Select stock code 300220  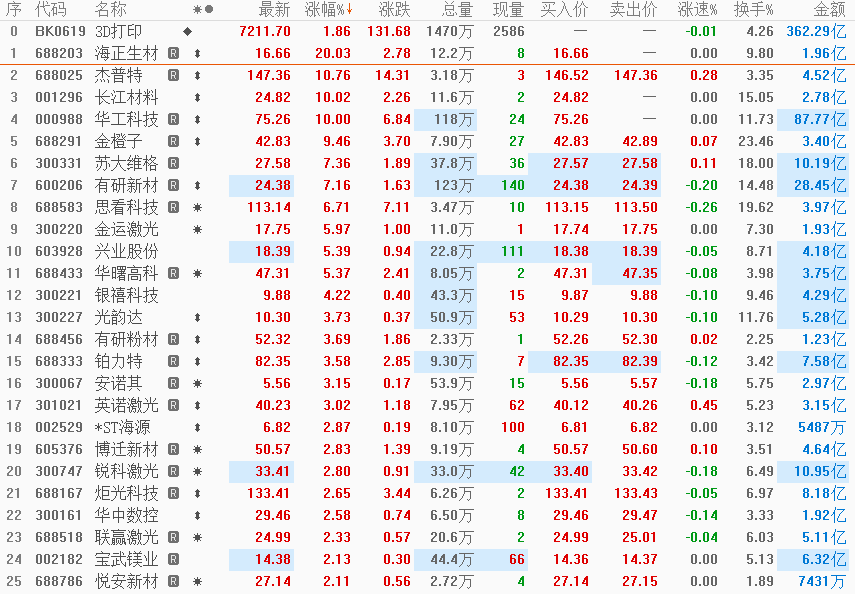click(x=59, y=230)
